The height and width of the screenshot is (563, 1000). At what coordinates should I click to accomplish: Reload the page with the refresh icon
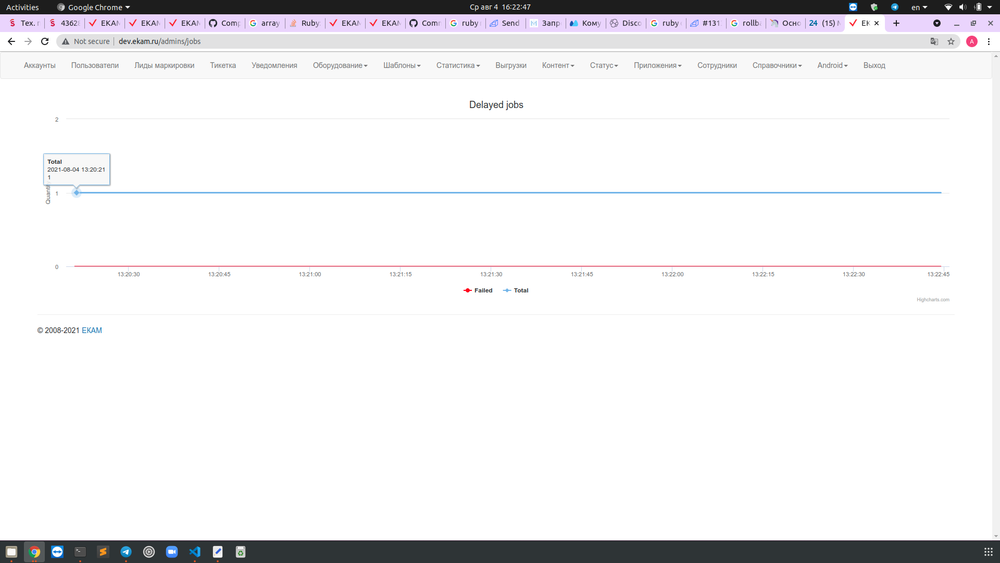pyautogui.click(x=45, y=41)
